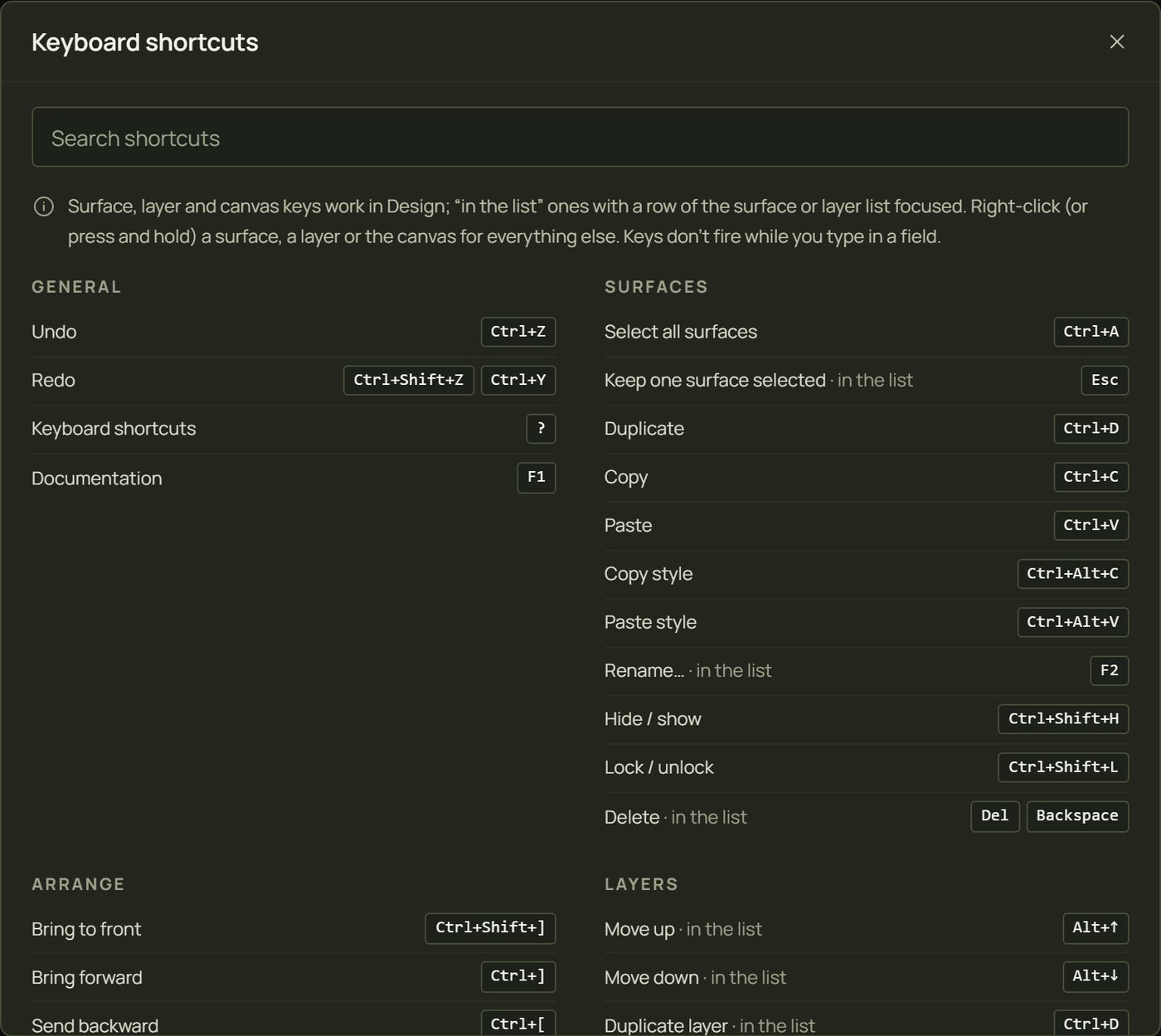The height and width of the screenshot is (1036, 1161).
Task: Click the "GENERAL" section heading
Action: pyautogui.click(x=76, y=287)
